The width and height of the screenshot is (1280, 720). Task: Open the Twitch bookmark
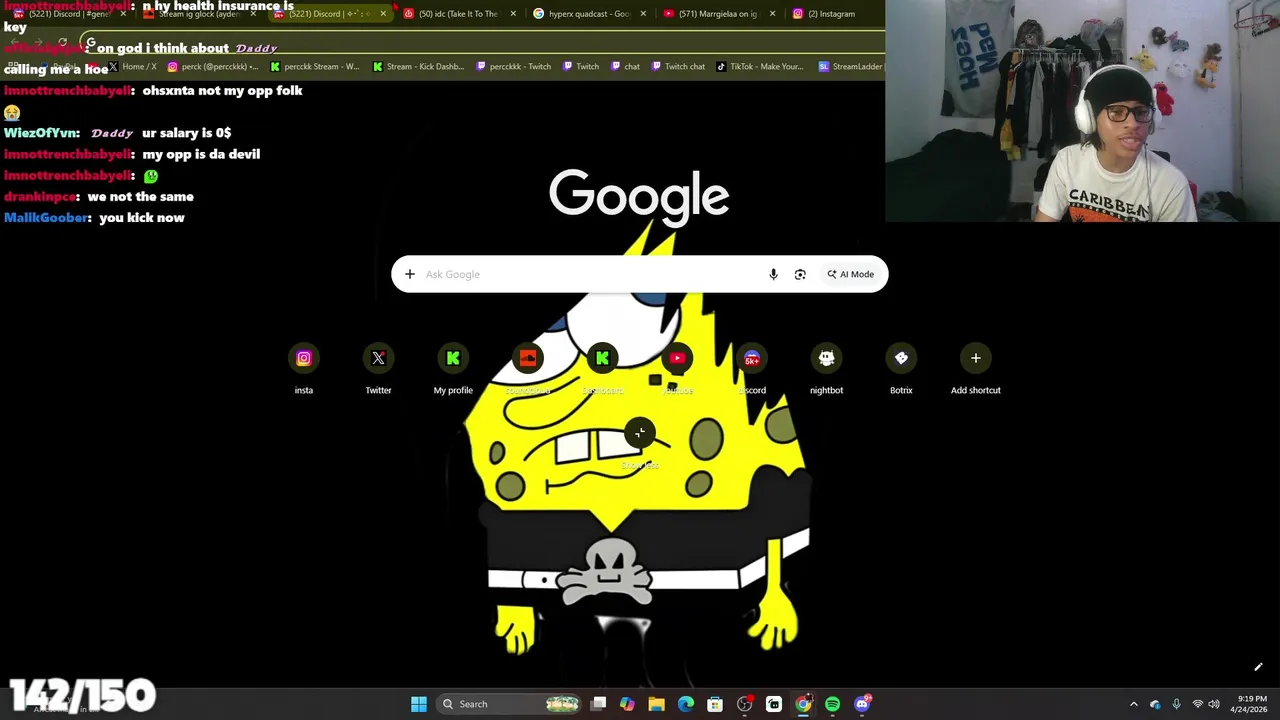tap(581, 67)
